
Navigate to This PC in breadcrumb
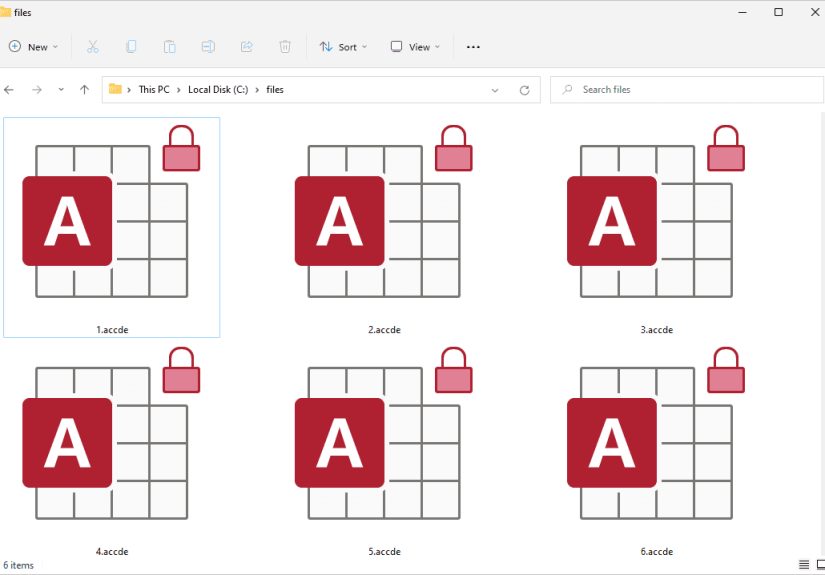click(153, 90)
